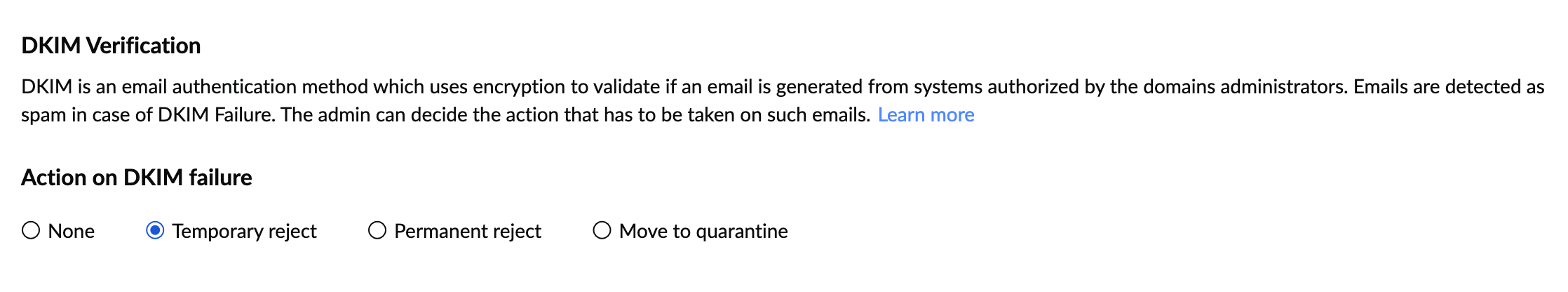This screenshot has height=292, width=1568.
Task: Click the word "encryption" in the description
Action: (x=519, y=86)
